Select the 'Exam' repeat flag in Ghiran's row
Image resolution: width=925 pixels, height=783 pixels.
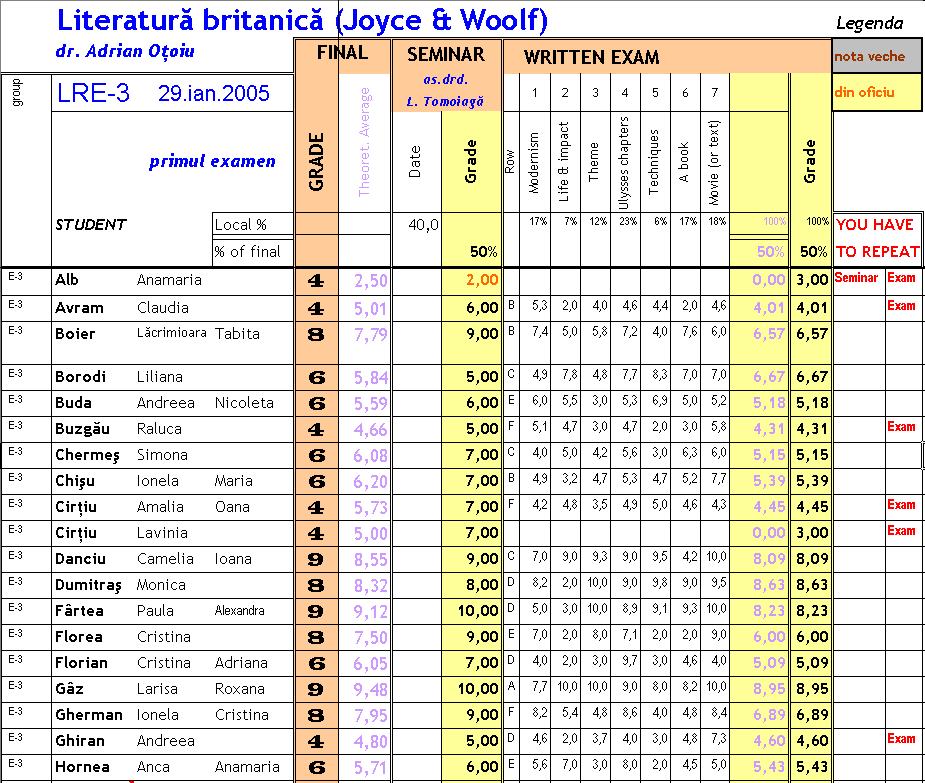901,739
